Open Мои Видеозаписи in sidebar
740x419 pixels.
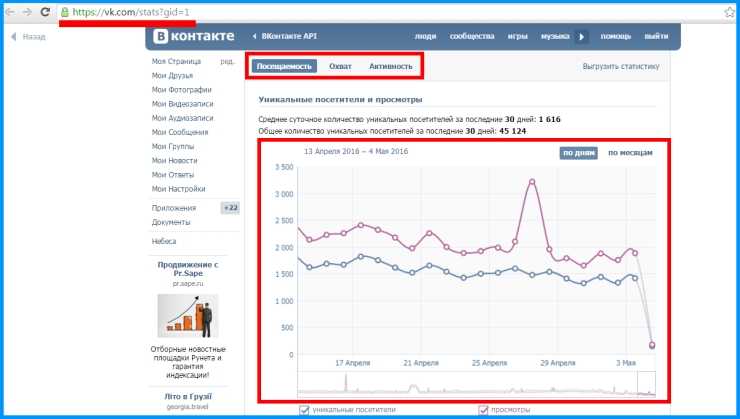pyautogui.click(x=183, y=104)
